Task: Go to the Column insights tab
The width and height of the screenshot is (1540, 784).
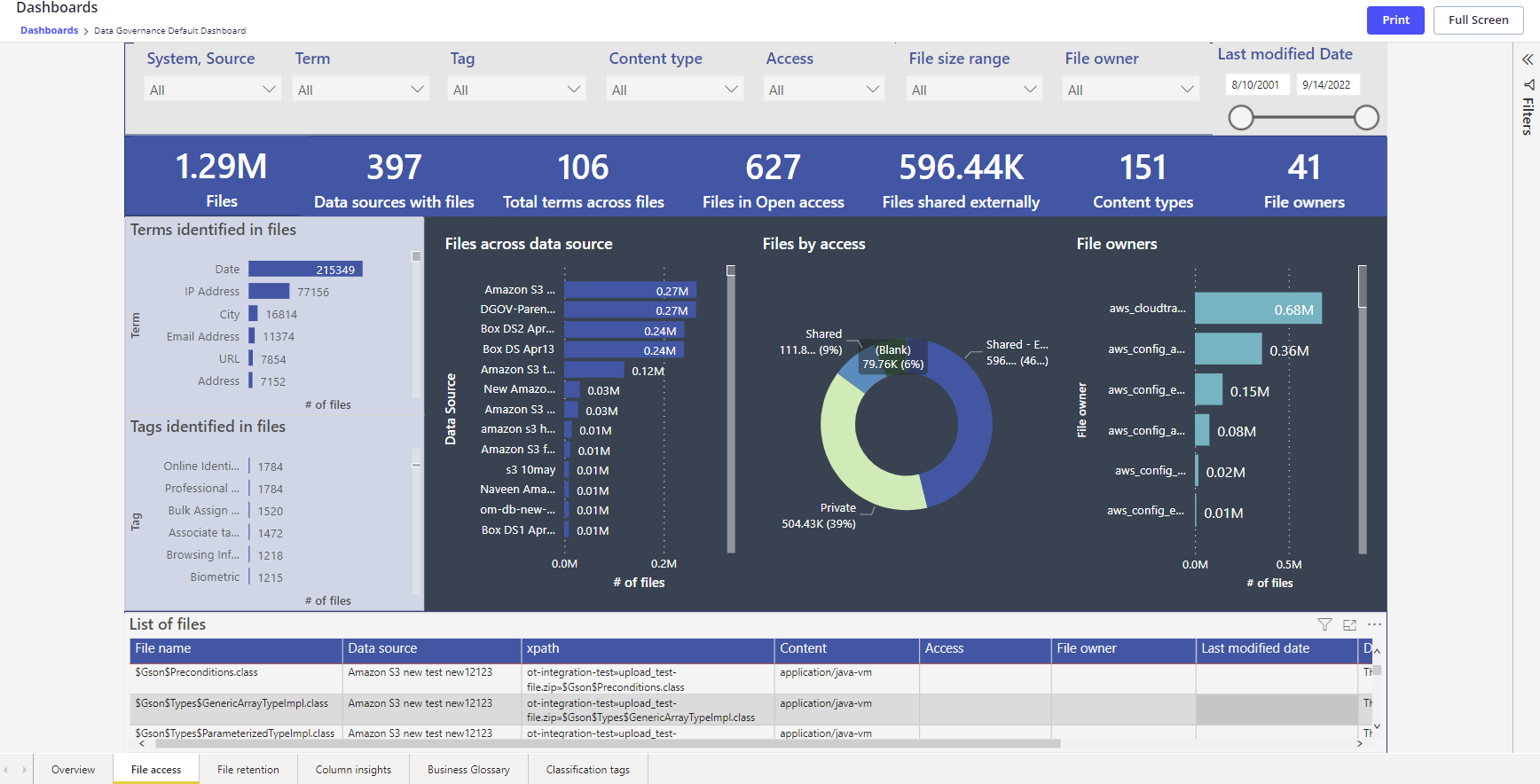Action: pyautogui.click(x=353, y=770)
